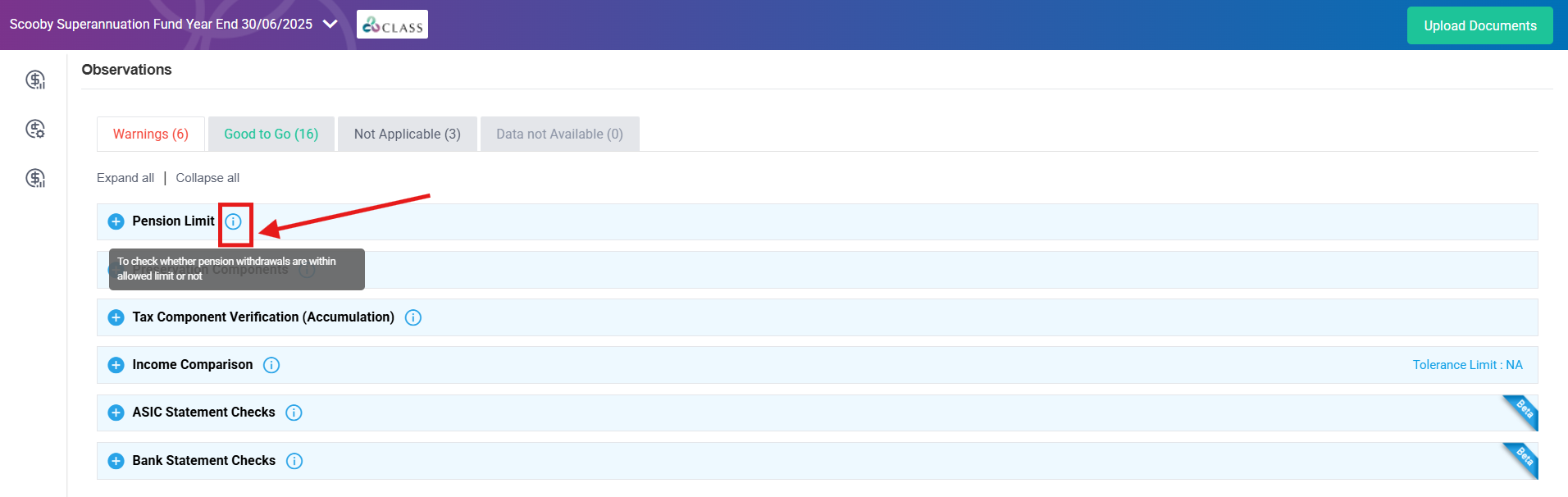The height and width of the screenshot is (497, 1568).
Task: Click the Income Comparison label
Action: pyautogui.click(x=193, y=365)
